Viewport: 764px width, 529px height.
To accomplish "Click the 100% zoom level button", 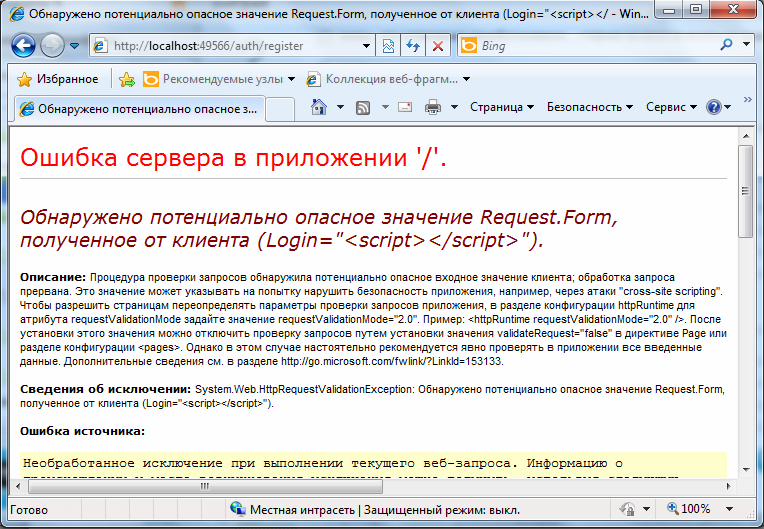I will coord(688,509).
